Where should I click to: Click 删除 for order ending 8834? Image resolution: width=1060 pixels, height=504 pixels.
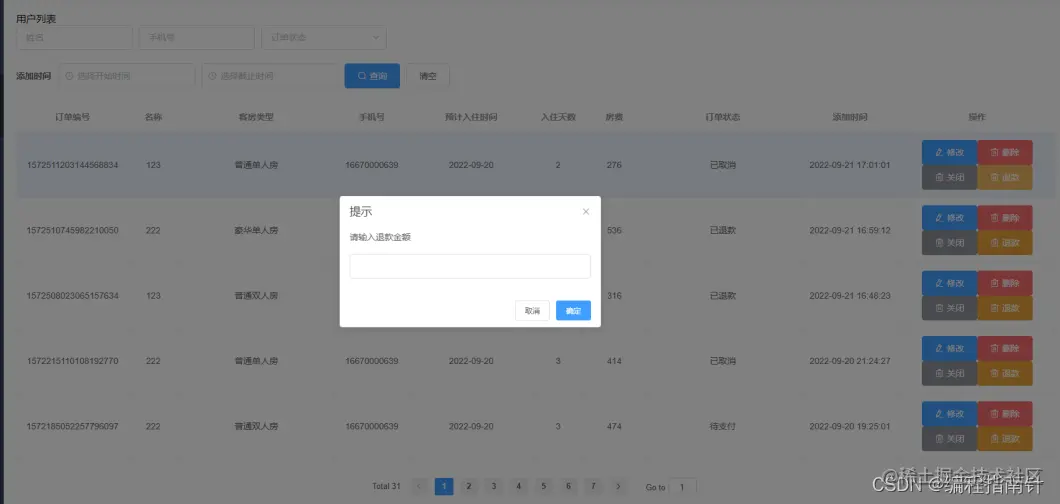click(x=1005, y=152)
